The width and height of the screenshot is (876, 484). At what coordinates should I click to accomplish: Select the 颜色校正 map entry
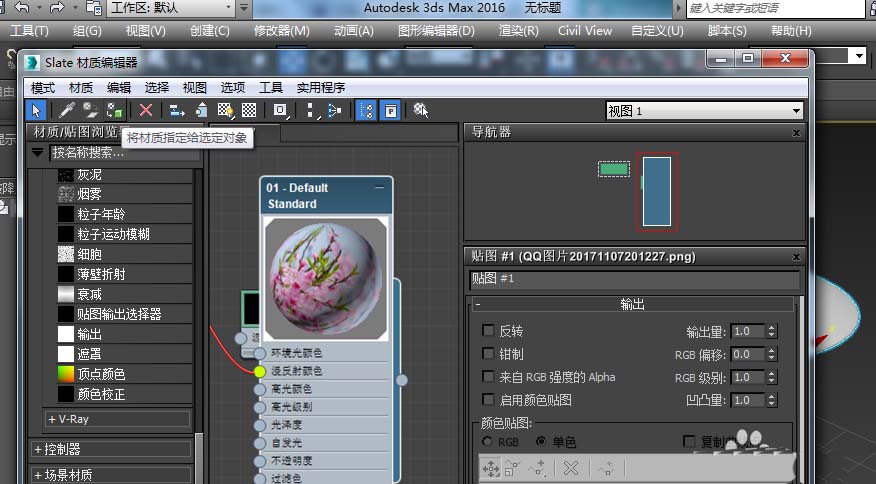tap(124, 394)
